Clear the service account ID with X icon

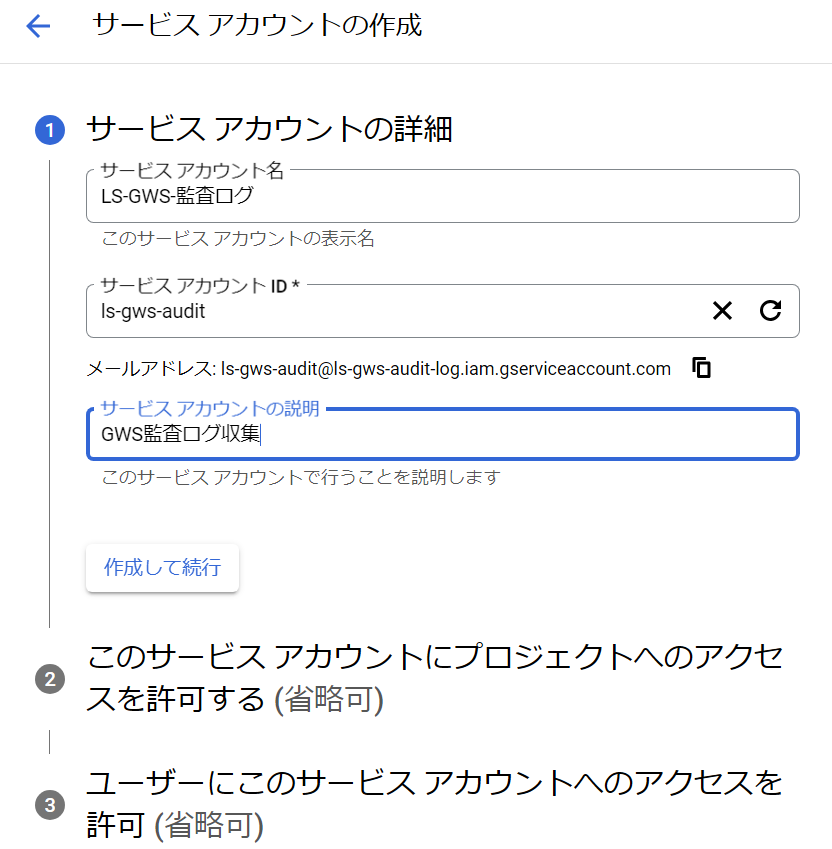pyautogui.click(x=722, y=311)
